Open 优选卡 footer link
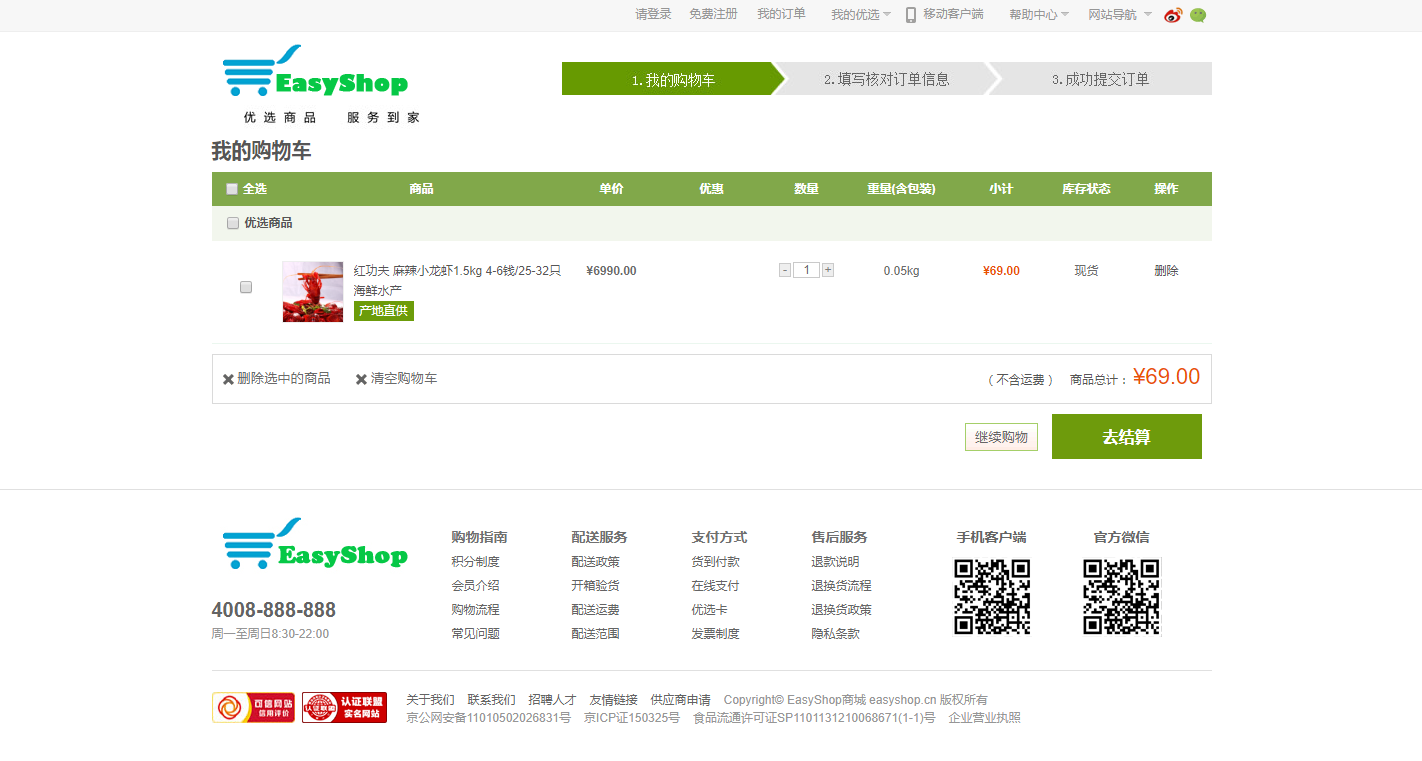Image resolution: width=1422 pixels, height=761 pixels. click(709, 610)
